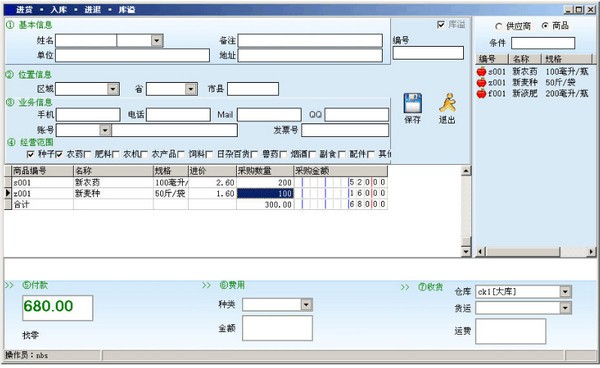Click the product list scroll-right arrow
The height and width of the screenshot is (368, 600).
pos(591,251)
